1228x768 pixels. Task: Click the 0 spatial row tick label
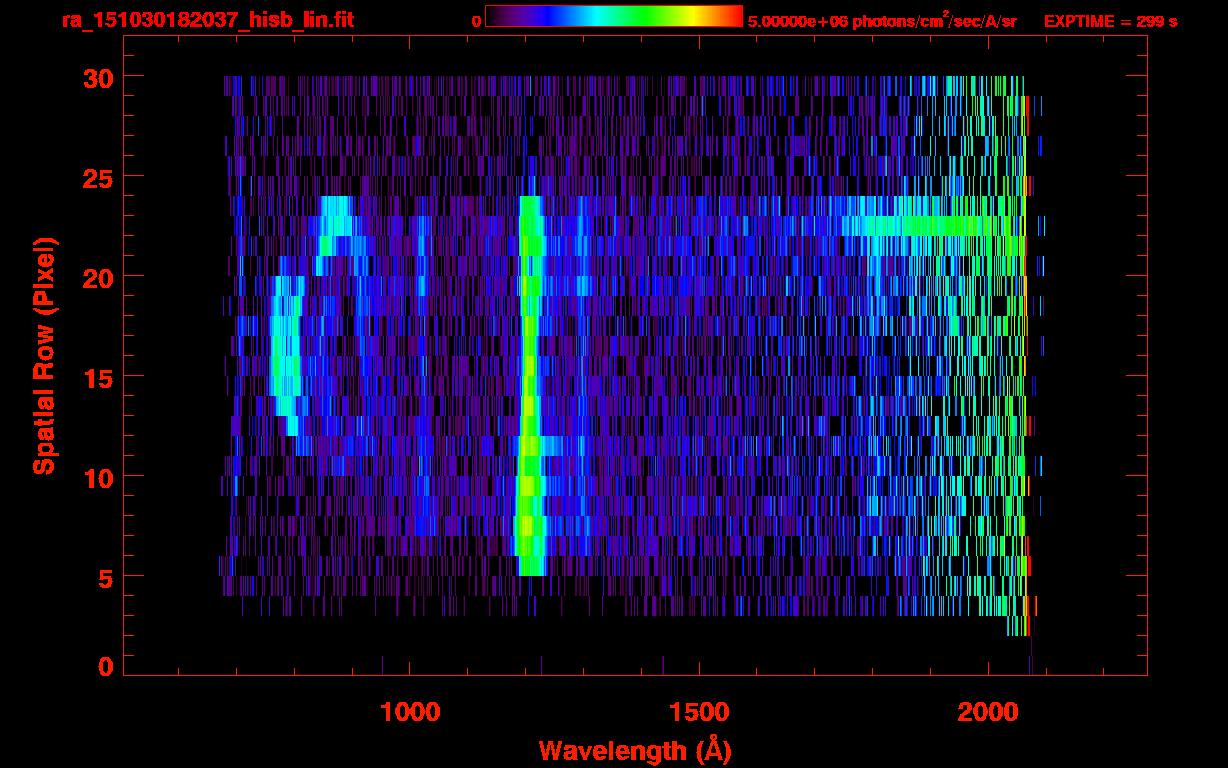point(106,666)
